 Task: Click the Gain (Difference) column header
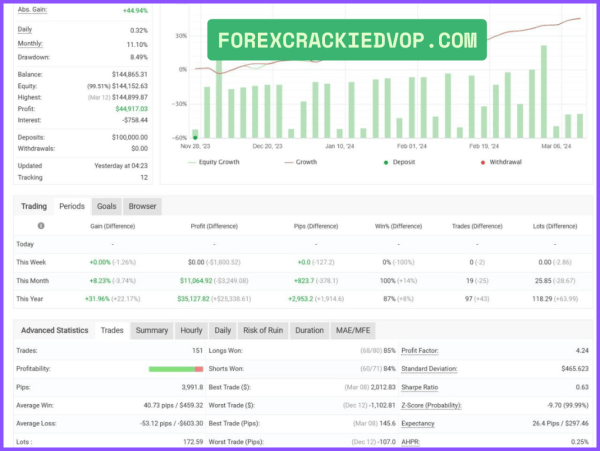point(112,226)
